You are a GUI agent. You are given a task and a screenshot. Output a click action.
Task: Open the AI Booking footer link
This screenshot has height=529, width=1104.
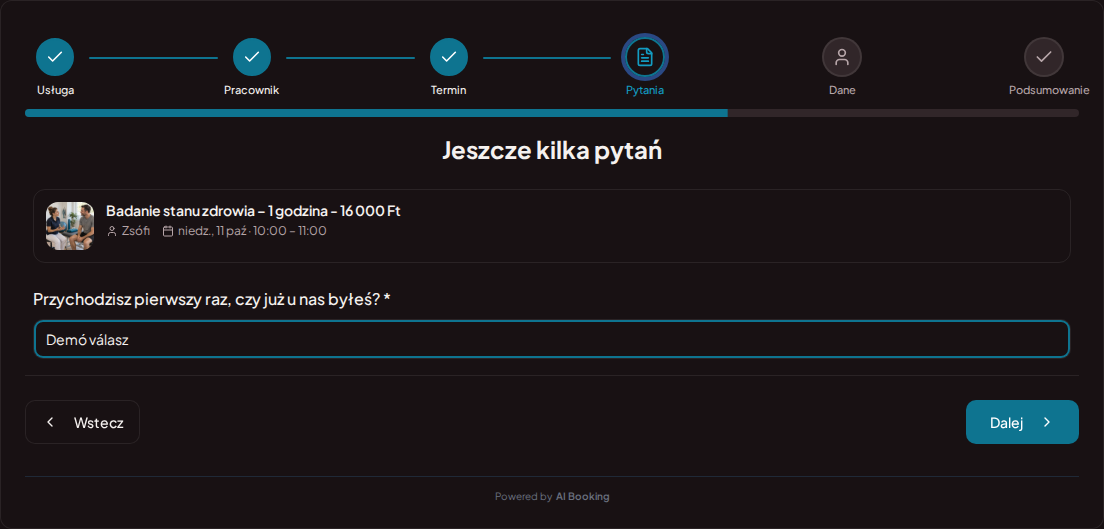tap(582, 497)
